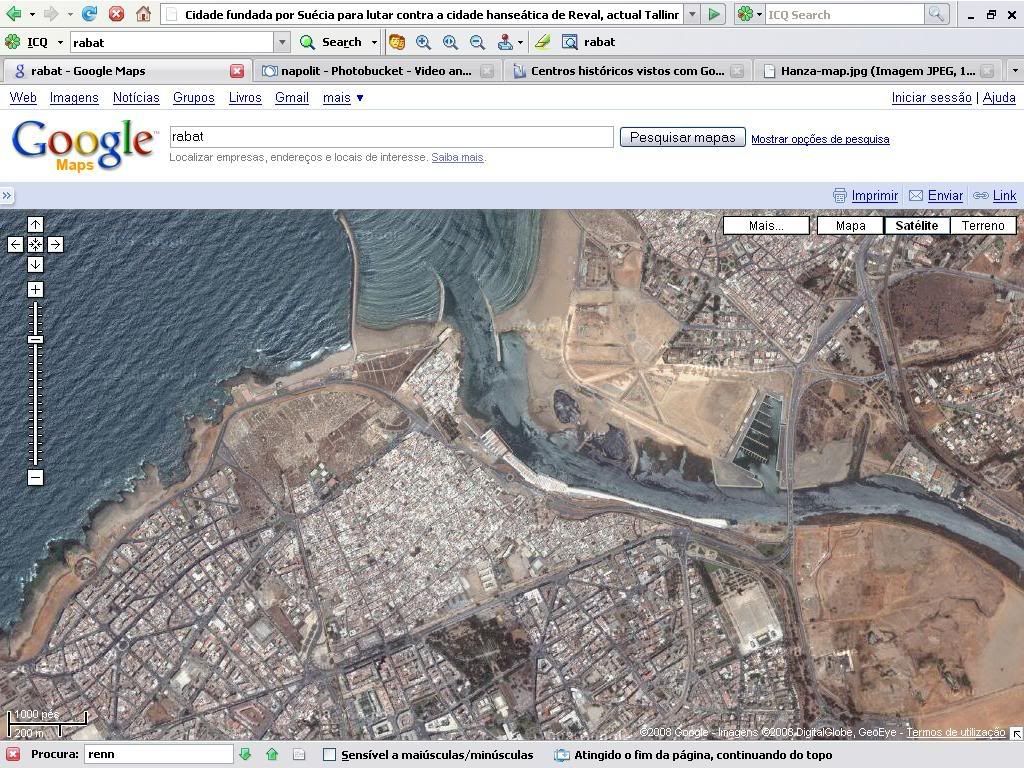
Task: Expand the collapsed left side panel
Action: [7, 196]
